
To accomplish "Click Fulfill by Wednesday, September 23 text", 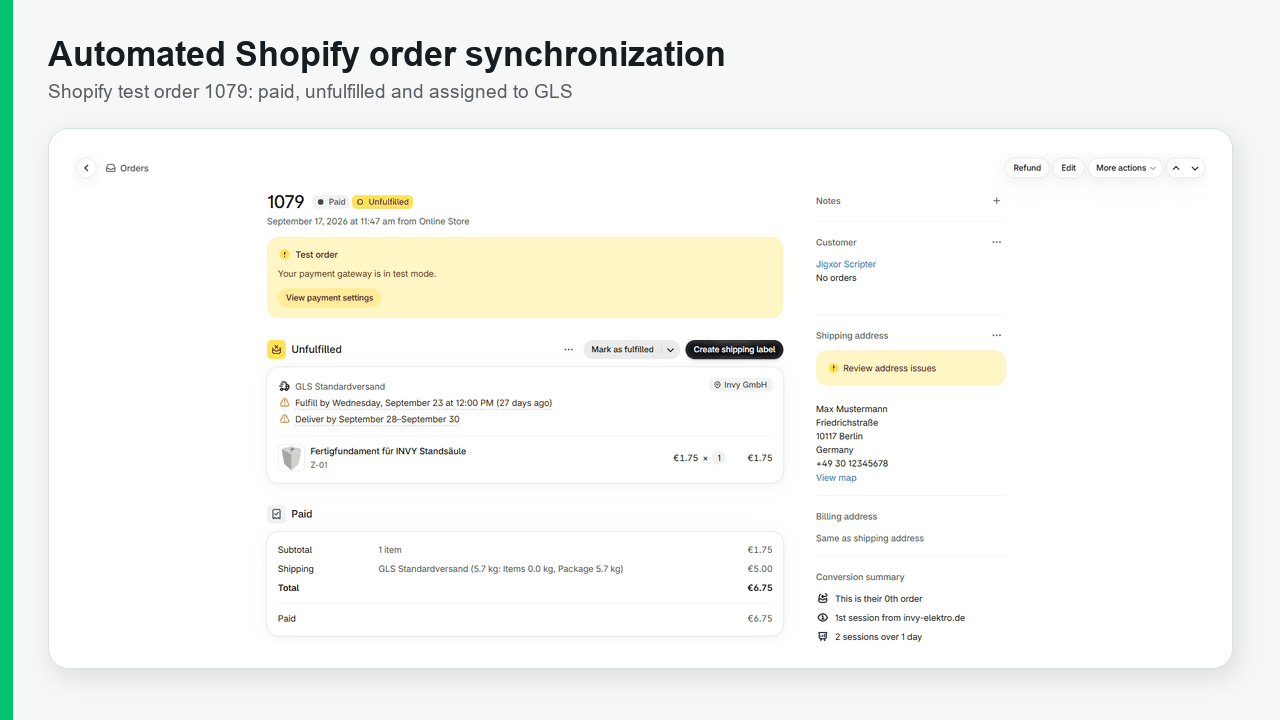I will click(x=424, y=403).
